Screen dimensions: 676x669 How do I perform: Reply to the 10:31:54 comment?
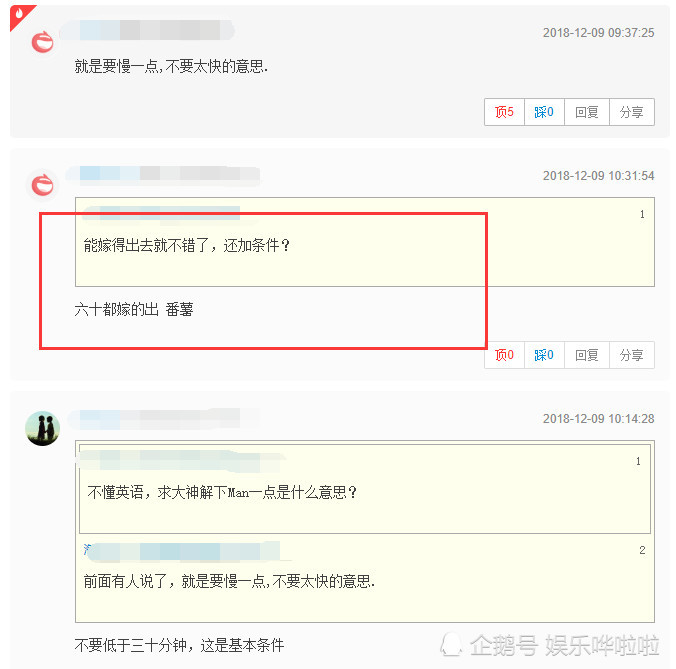tap(587, 355)
